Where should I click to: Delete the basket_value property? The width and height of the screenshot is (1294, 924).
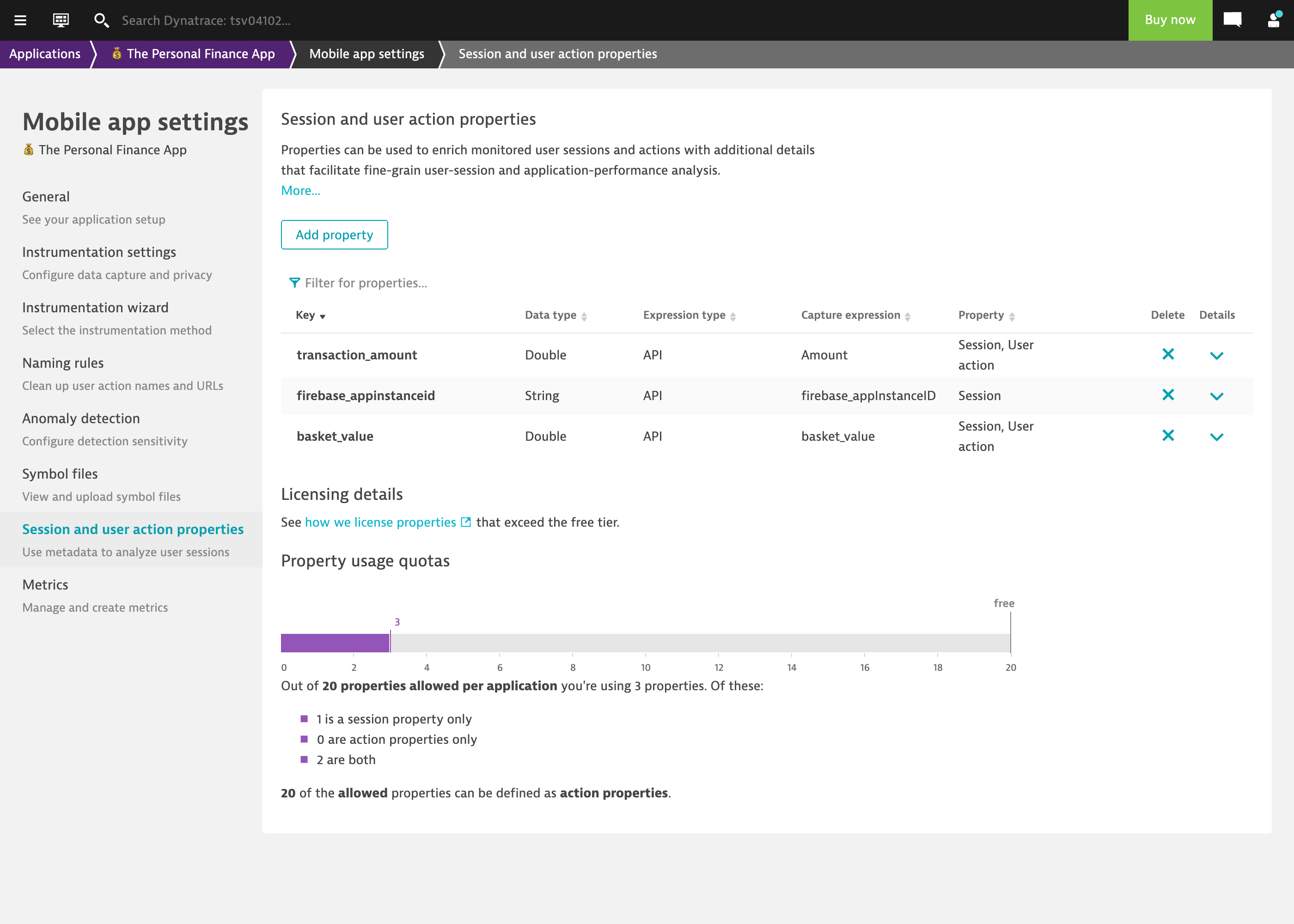(1168, 436)
